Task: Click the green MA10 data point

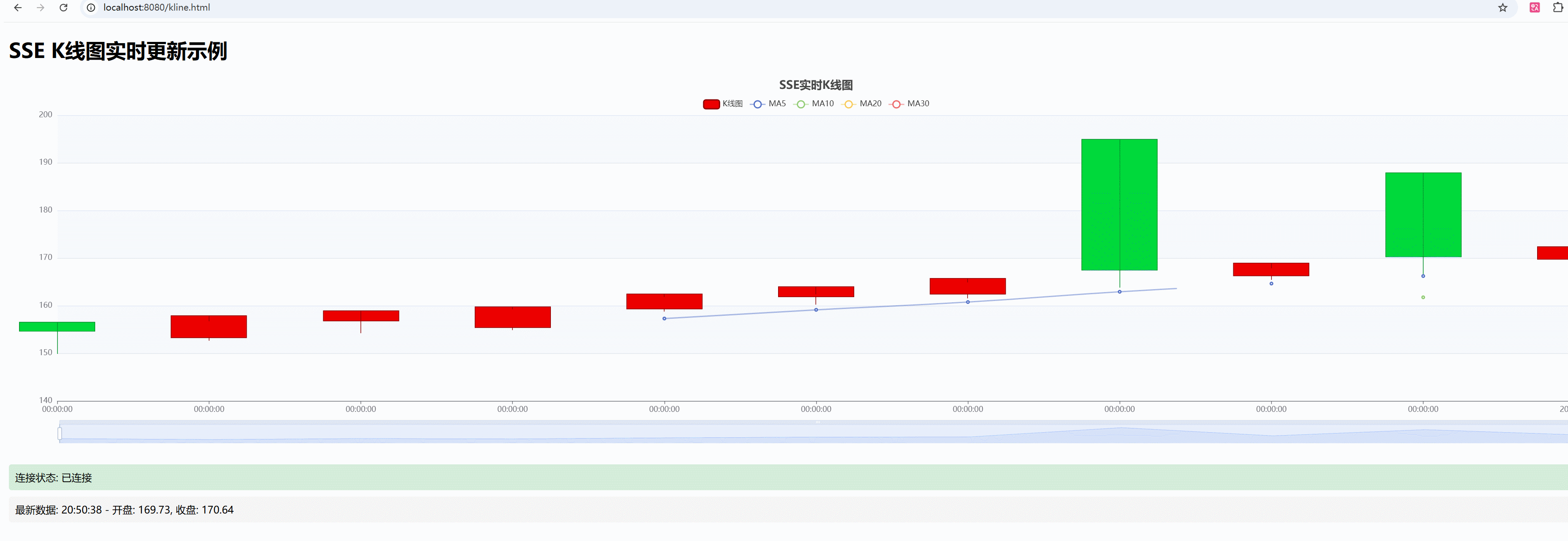Action: [x=1422, y=297]
